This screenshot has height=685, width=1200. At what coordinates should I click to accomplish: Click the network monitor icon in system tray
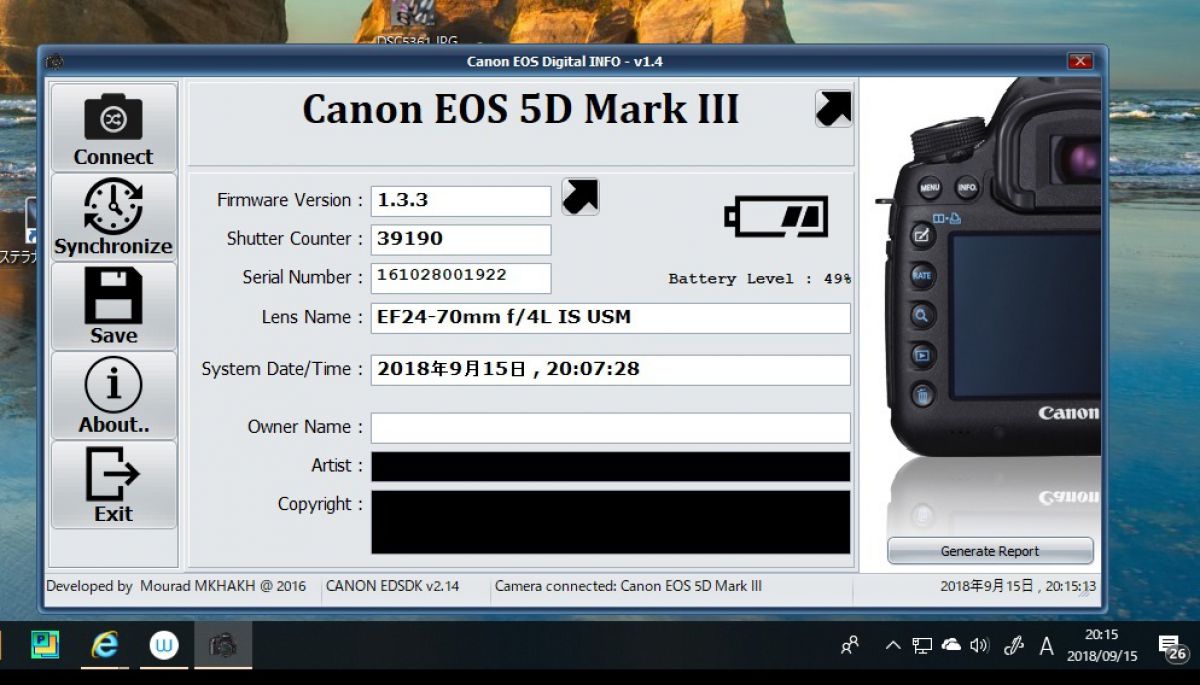(922, 645)
